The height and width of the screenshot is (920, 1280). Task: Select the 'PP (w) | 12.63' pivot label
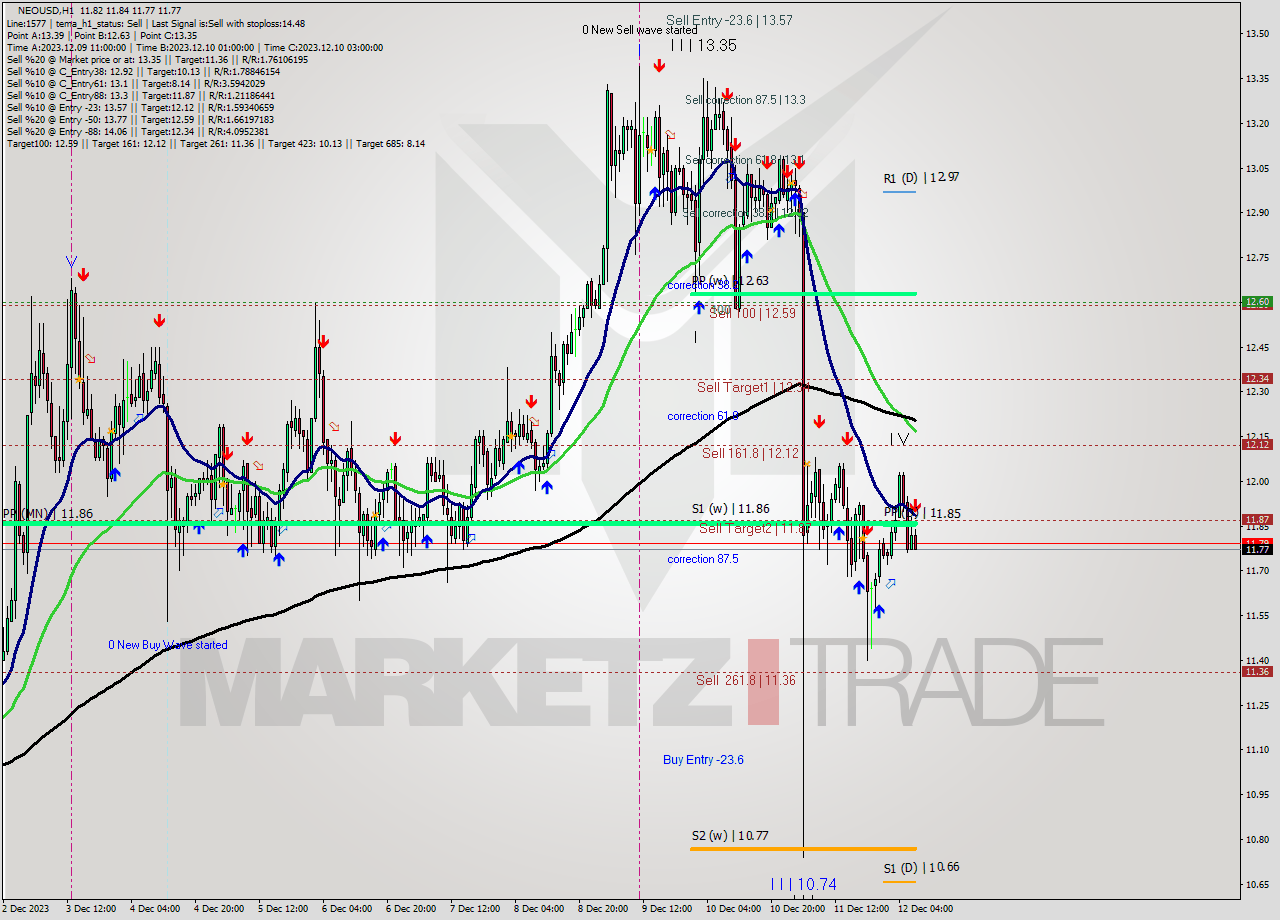click(x=730, y=281)
